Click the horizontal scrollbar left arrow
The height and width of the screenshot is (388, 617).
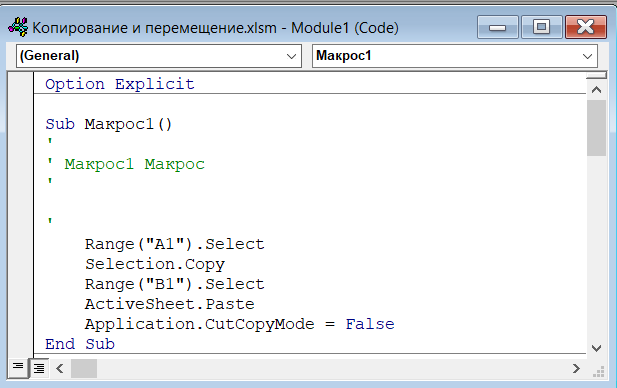tap(60, 369)
